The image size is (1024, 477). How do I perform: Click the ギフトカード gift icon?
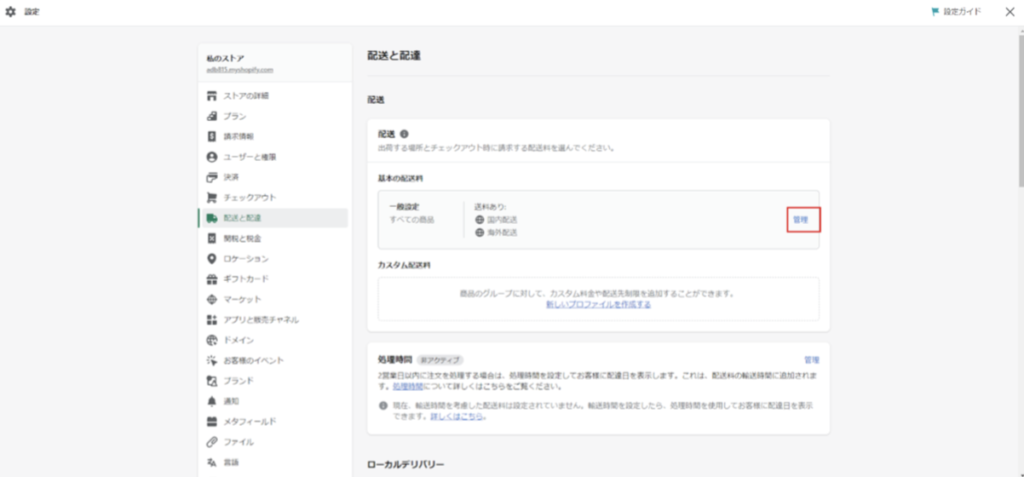(x=211, y=279)
